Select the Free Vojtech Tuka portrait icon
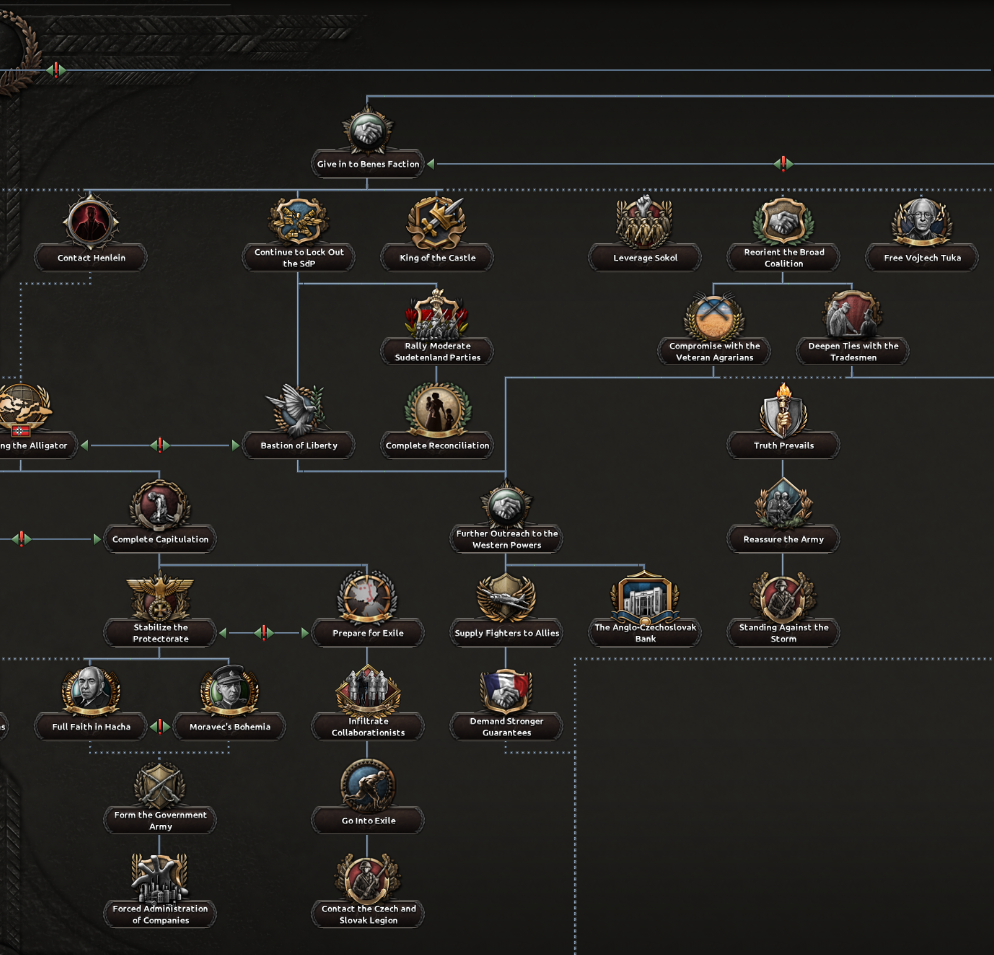This screenshot has height=955, width=994. (x=921, y=222)
